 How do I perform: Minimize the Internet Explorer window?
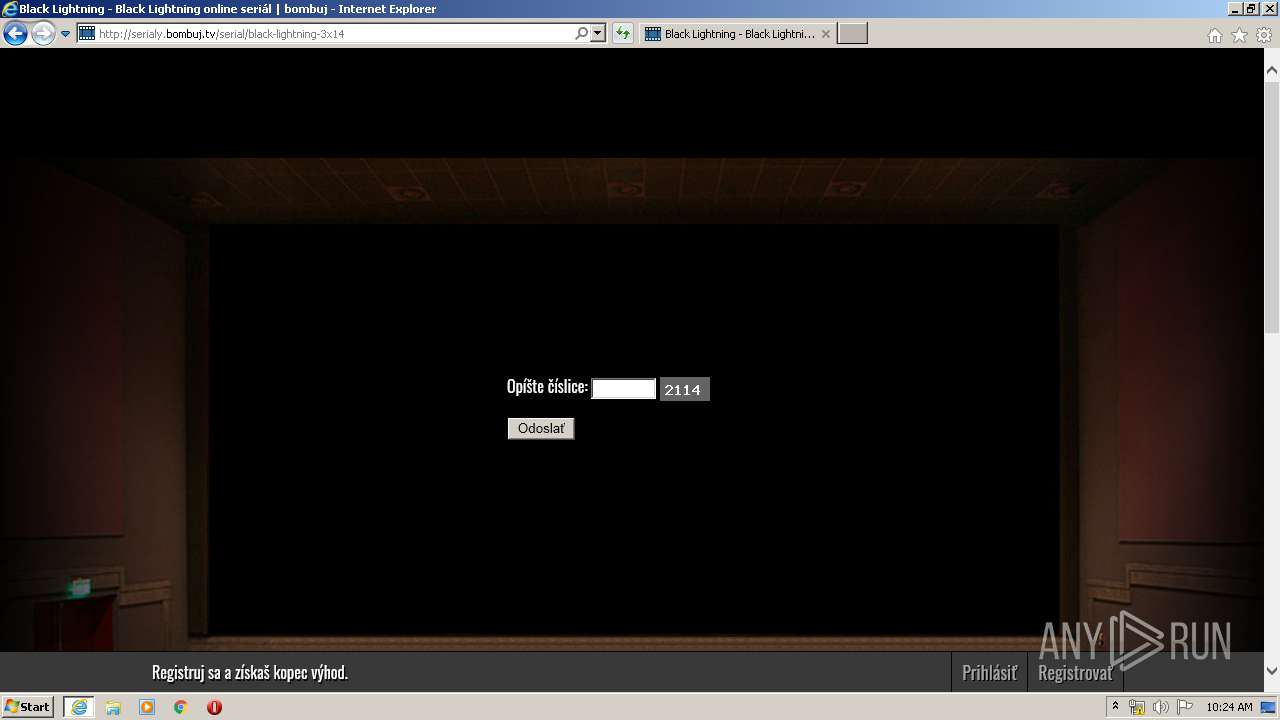click(x=1234, y=9)
